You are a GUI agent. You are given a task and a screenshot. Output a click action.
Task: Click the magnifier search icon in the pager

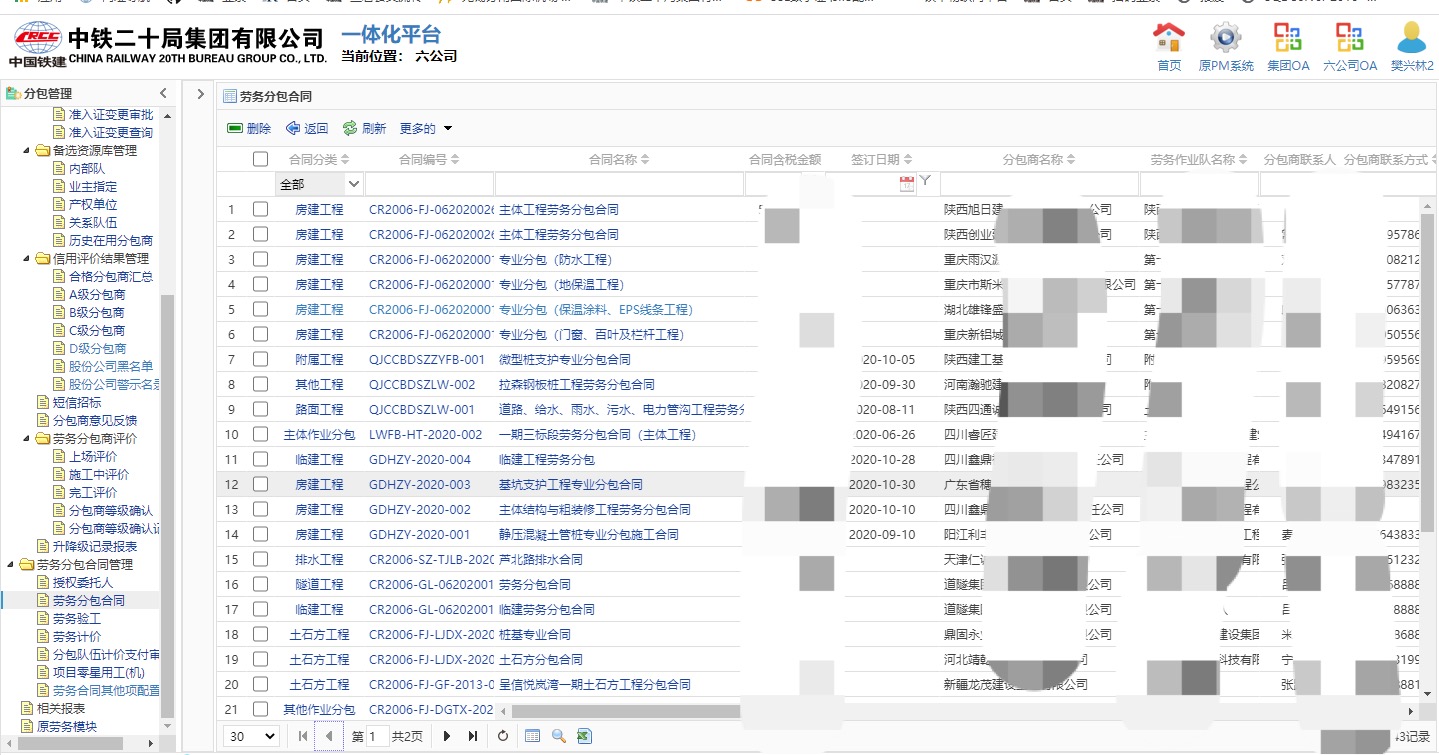click(558, 736)
